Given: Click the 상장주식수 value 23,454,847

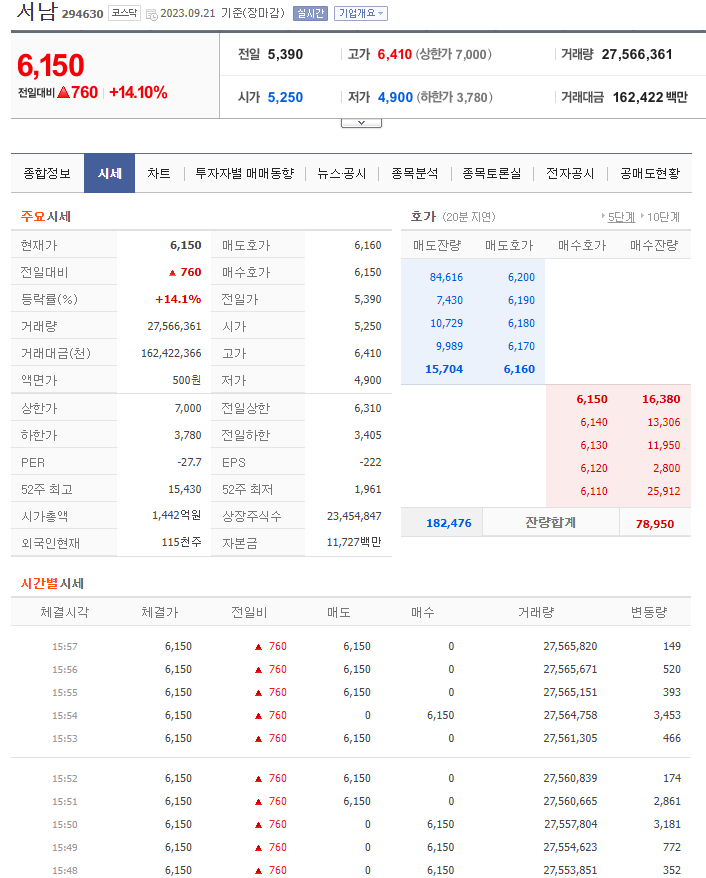Looking at the screenshot, I should (x=354, y=516).
